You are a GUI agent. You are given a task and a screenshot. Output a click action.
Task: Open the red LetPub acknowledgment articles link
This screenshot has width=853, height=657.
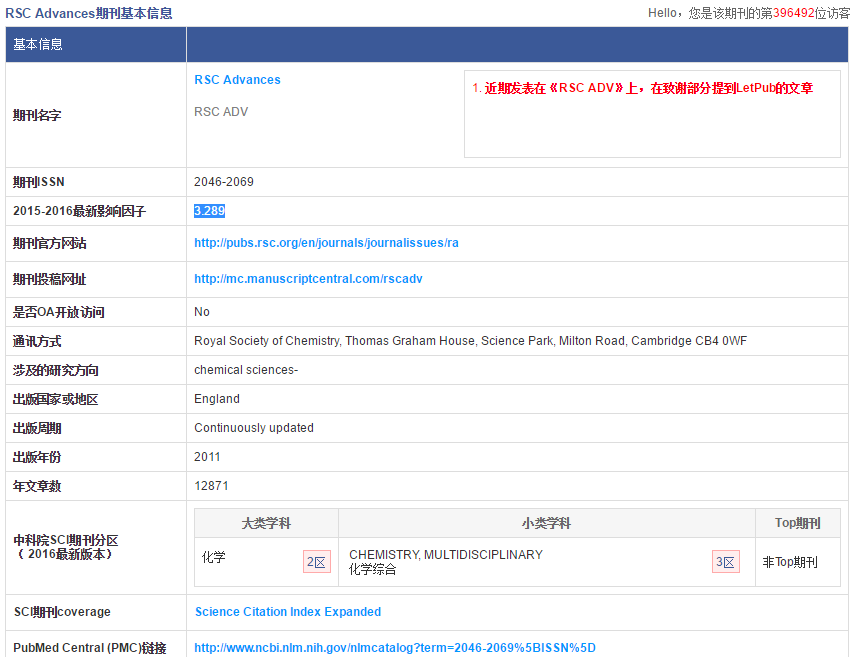(648, 88)
